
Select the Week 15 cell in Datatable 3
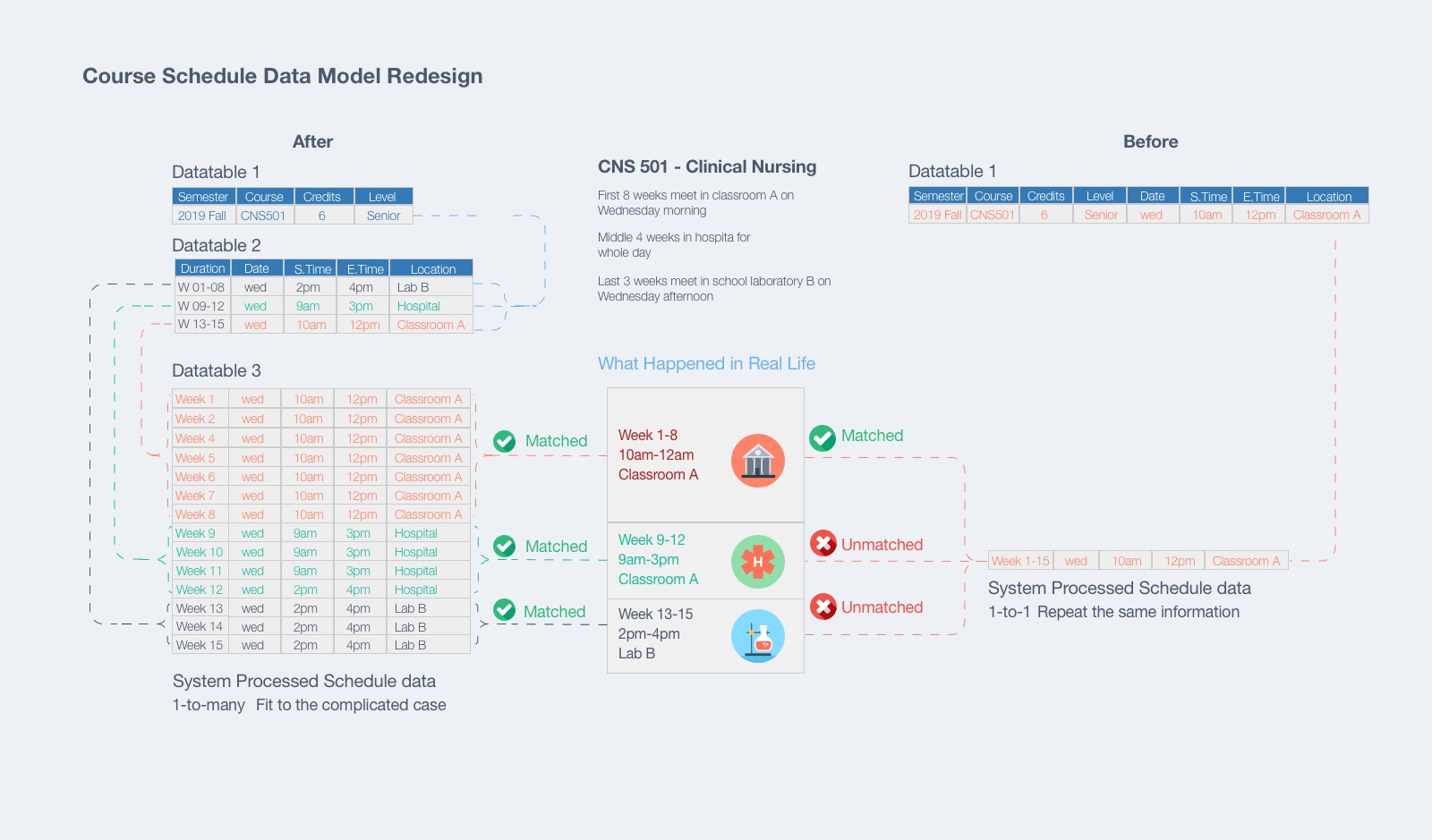[x=199, y=645]
